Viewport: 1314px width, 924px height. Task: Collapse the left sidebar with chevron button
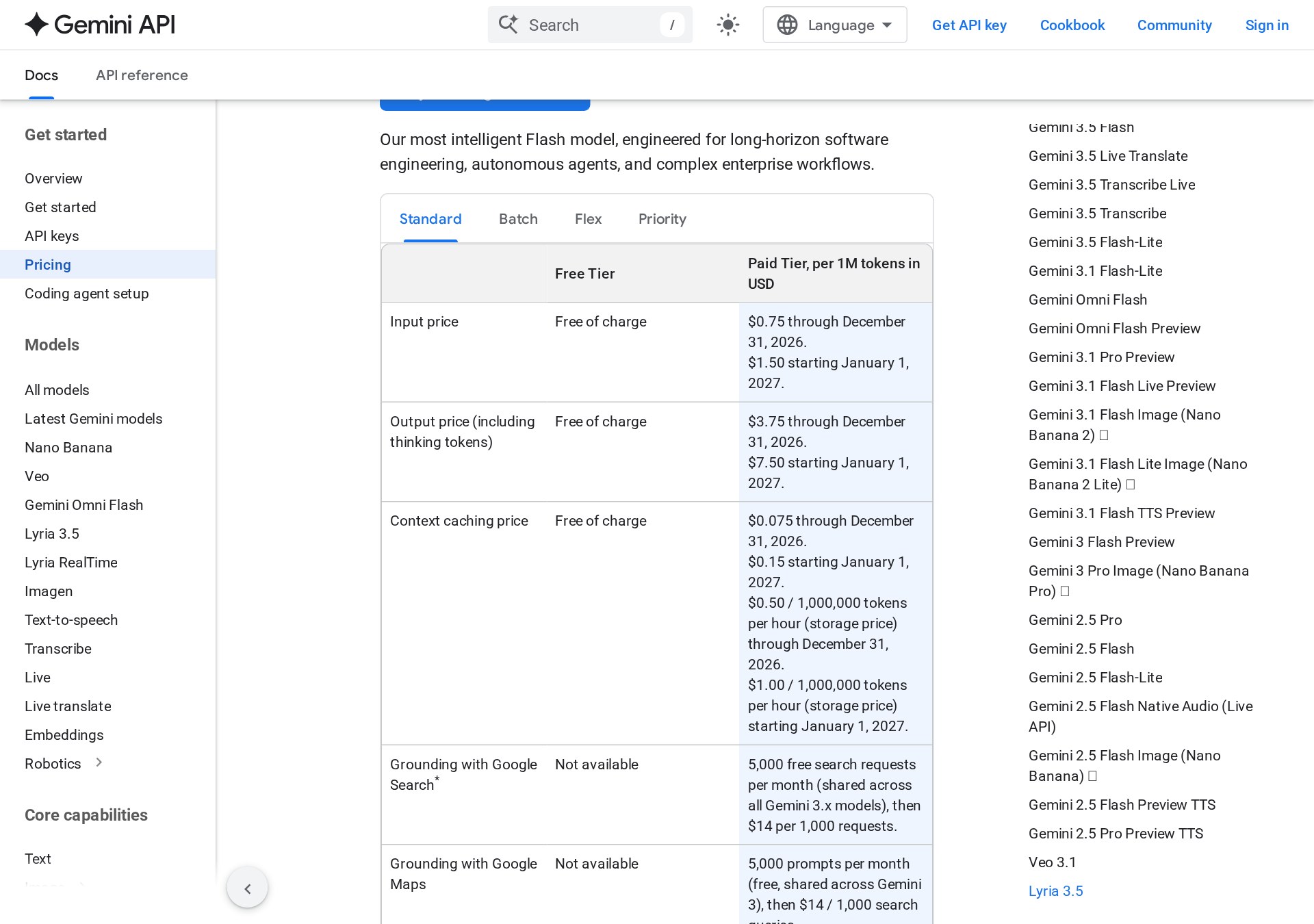click(x=247, y=888)
